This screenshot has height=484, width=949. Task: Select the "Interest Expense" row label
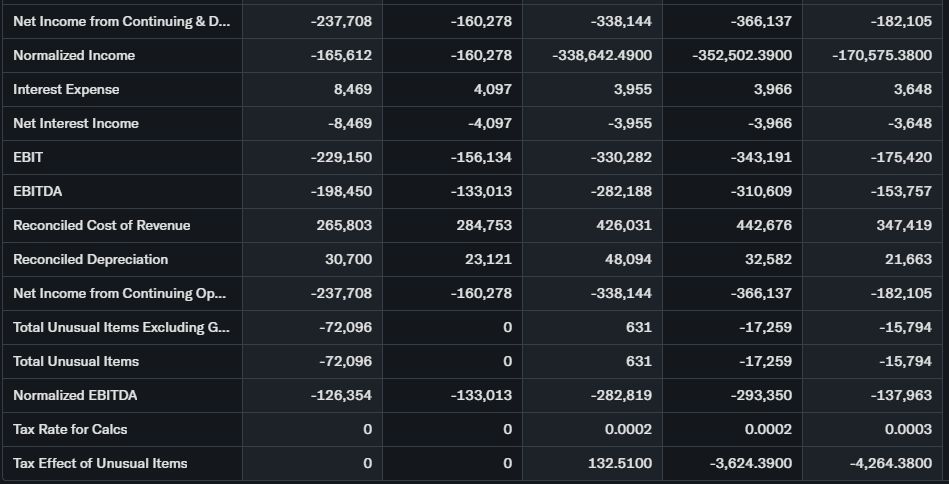pyautogui.click(x=66, y=89)
